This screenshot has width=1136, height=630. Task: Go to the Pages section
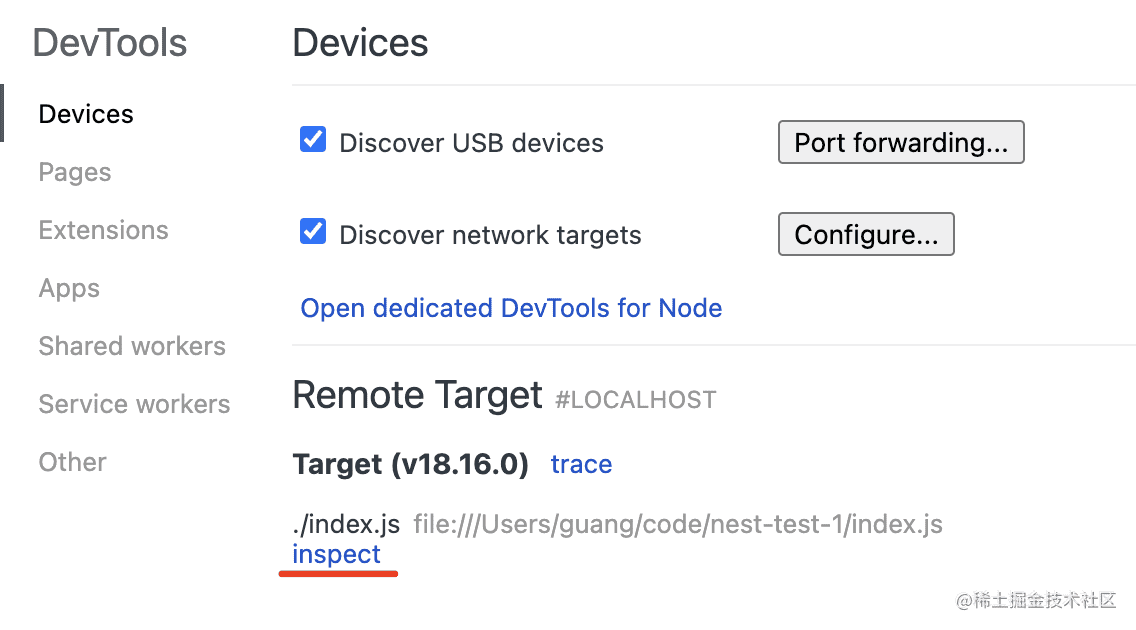tap(75, 172)
